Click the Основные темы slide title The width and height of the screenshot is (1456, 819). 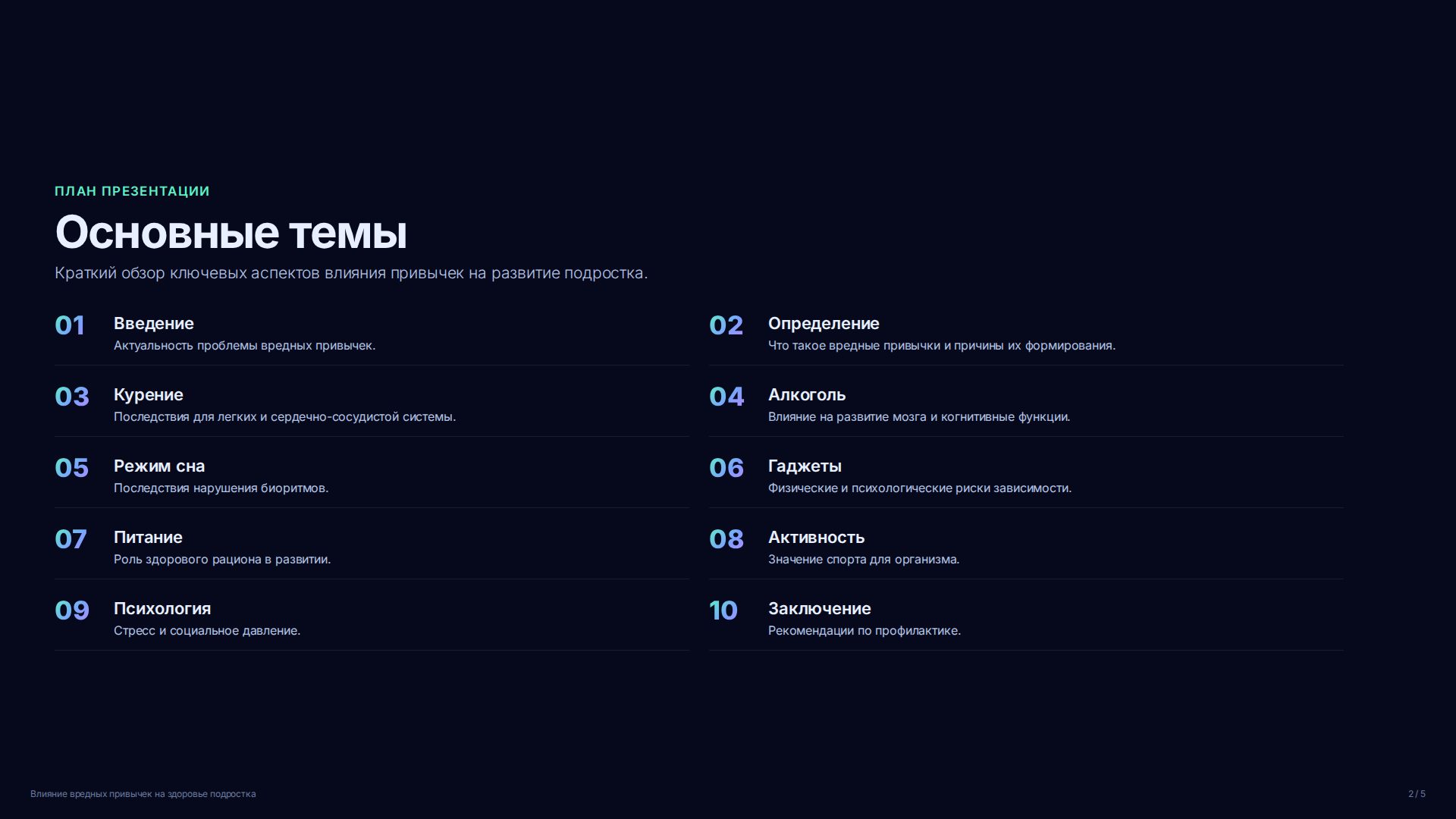231,232
